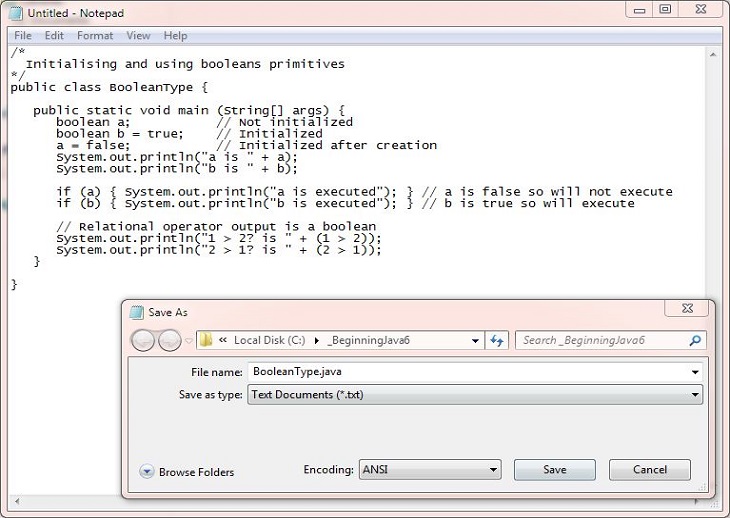The image size is (730, 518).
Task: Click the Notepad scroll up arrow
Action: tap(713, 55)
